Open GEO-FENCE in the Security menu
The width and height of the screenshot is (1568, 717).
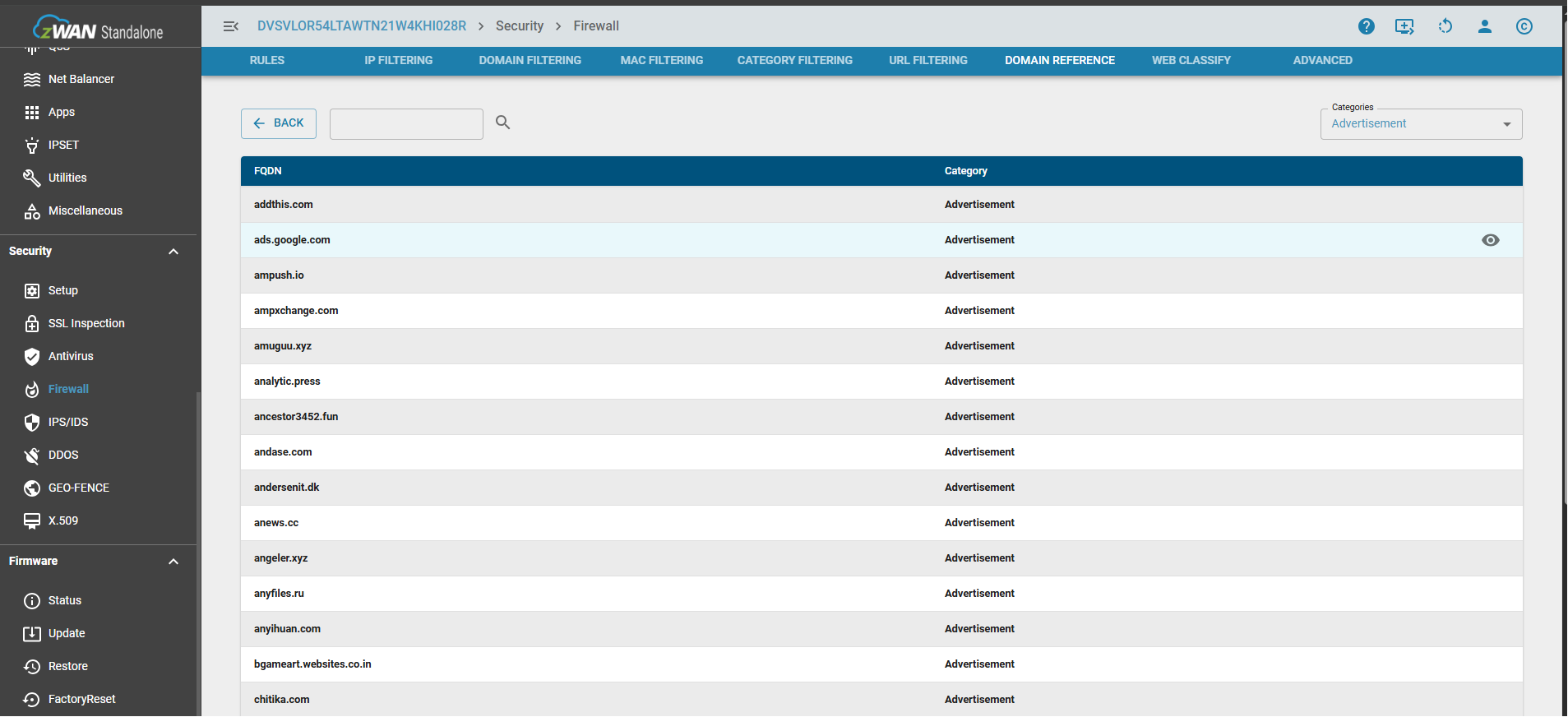(x=78, y=488)
